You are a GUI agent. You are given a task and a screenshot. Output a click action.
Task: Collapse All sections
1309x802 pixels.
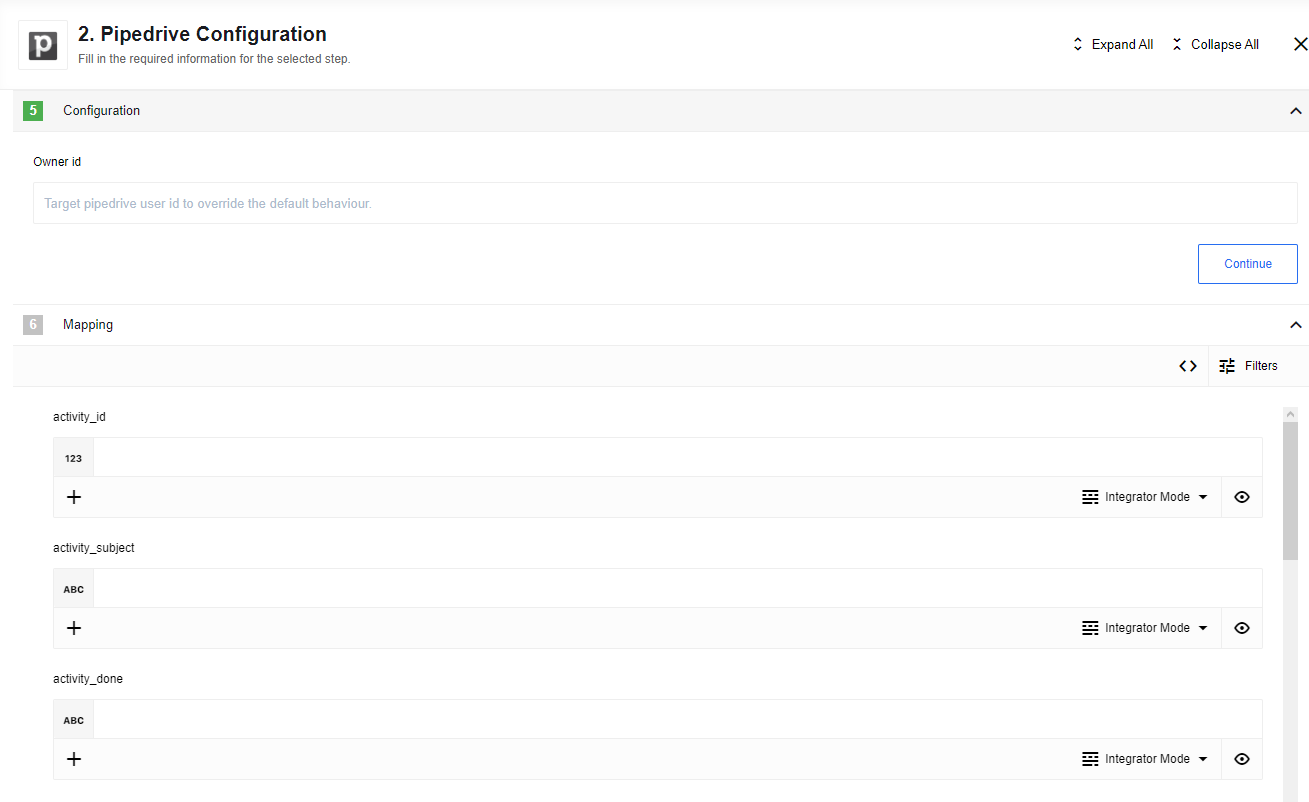pyautogui.click(x=1215, y=44)
